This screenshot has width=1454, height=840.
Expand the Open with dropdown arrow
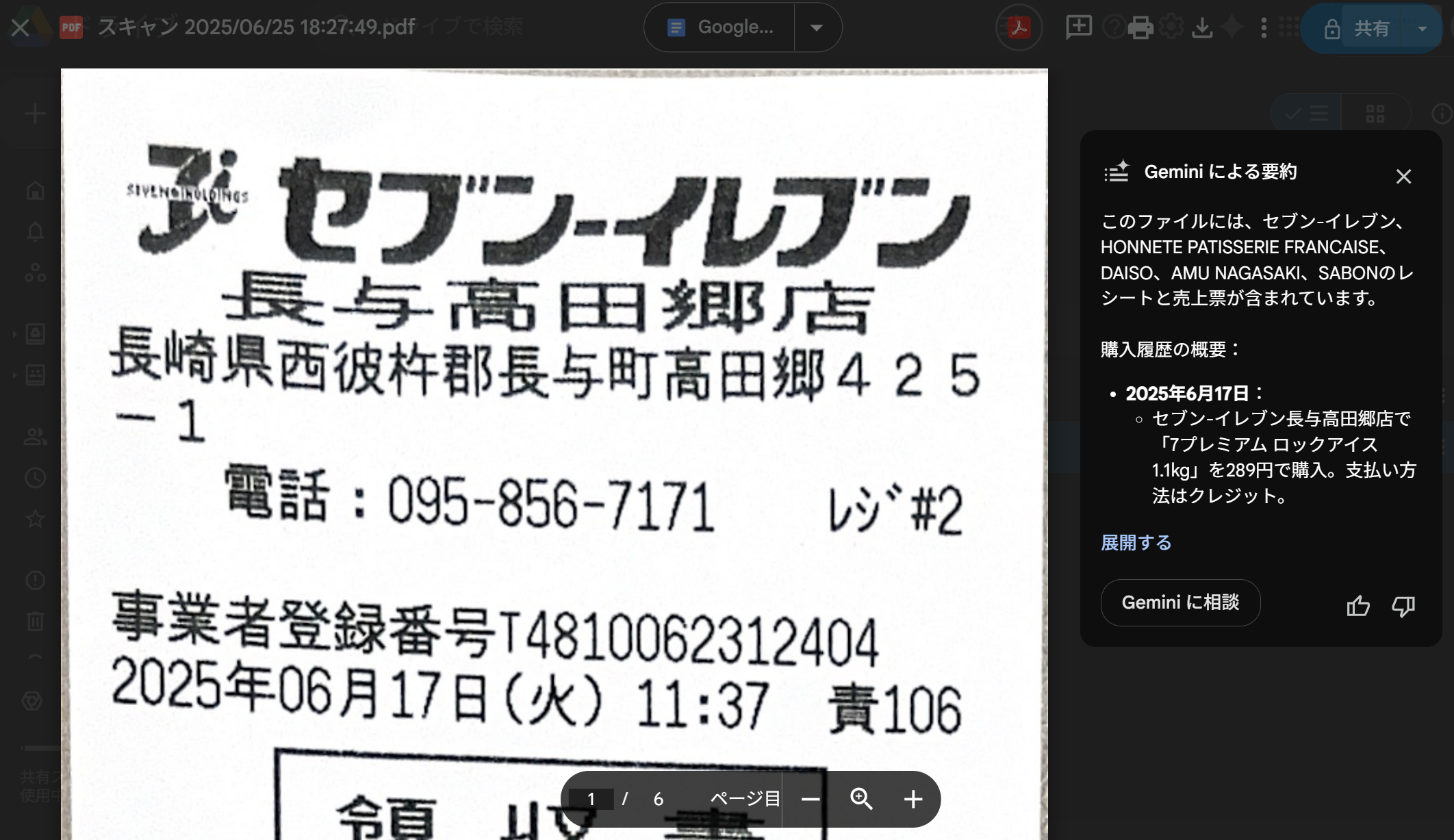817,27
